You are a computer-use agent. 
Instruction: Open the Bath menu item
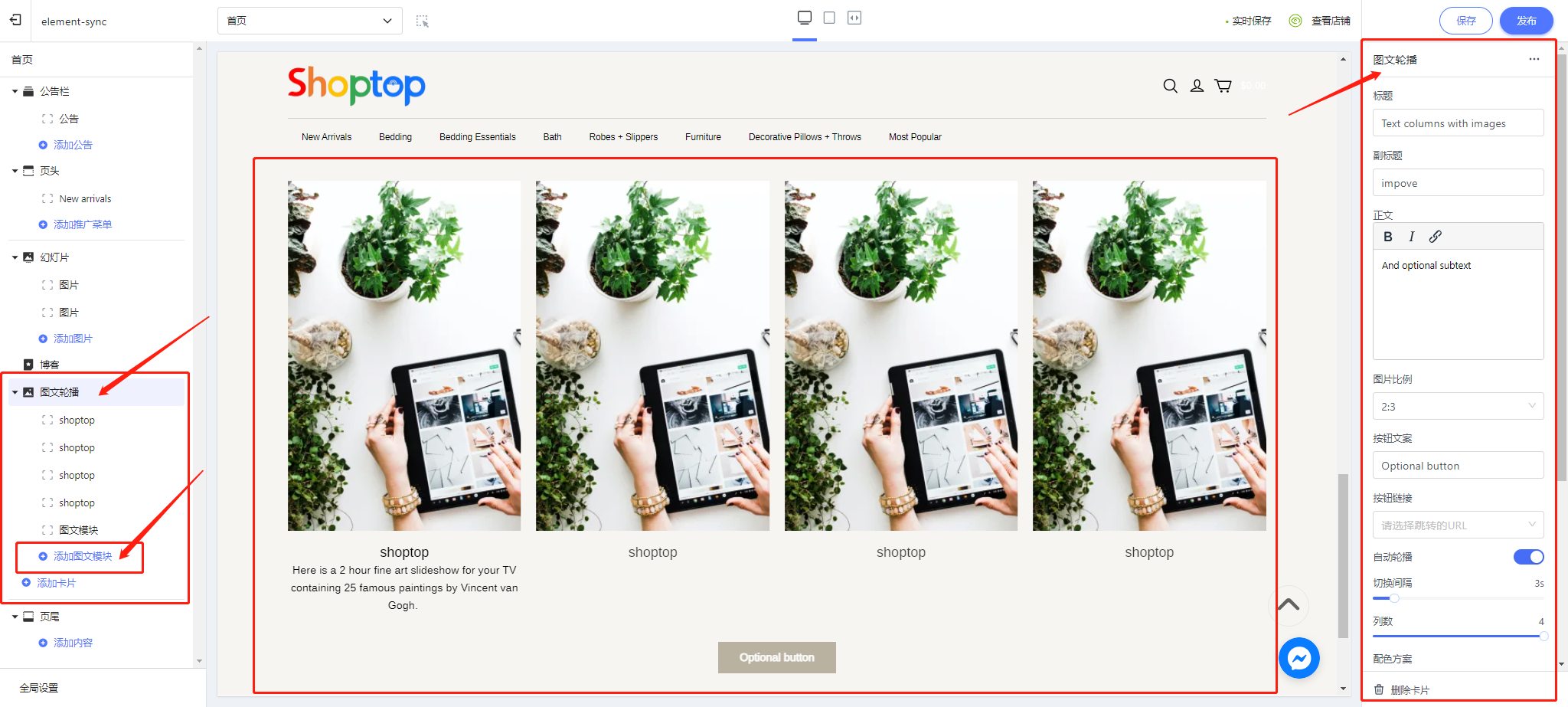pos(553,137)
